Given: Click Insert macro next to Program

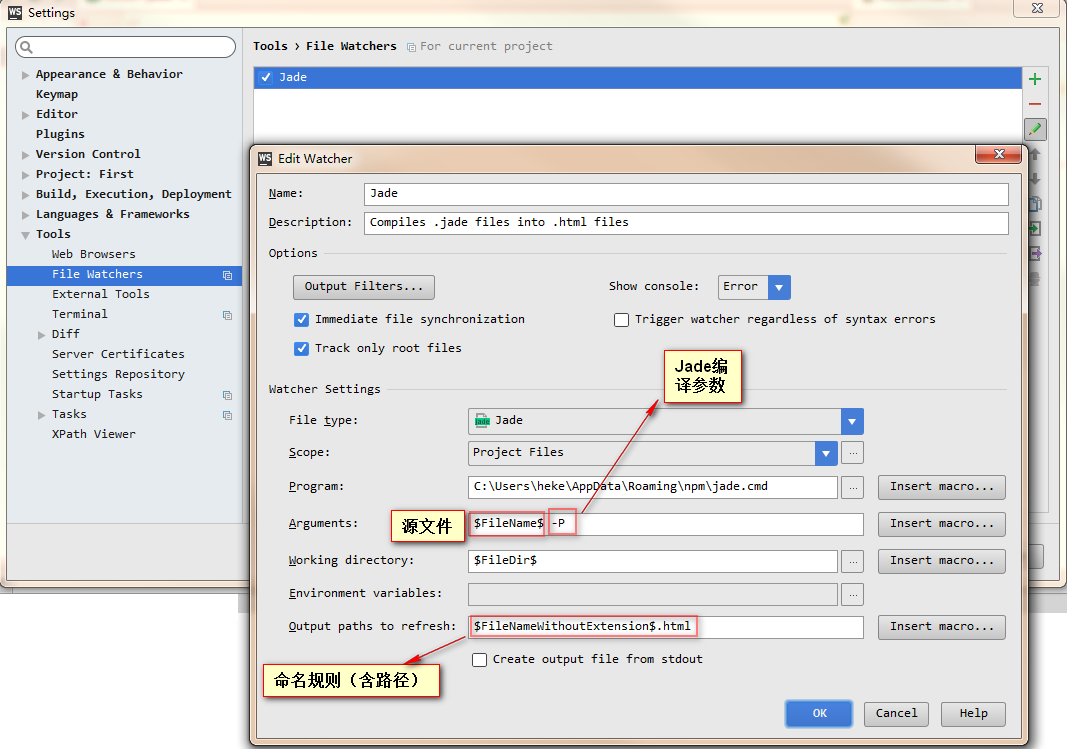Looking at the screenshot, I should (941, 487).
